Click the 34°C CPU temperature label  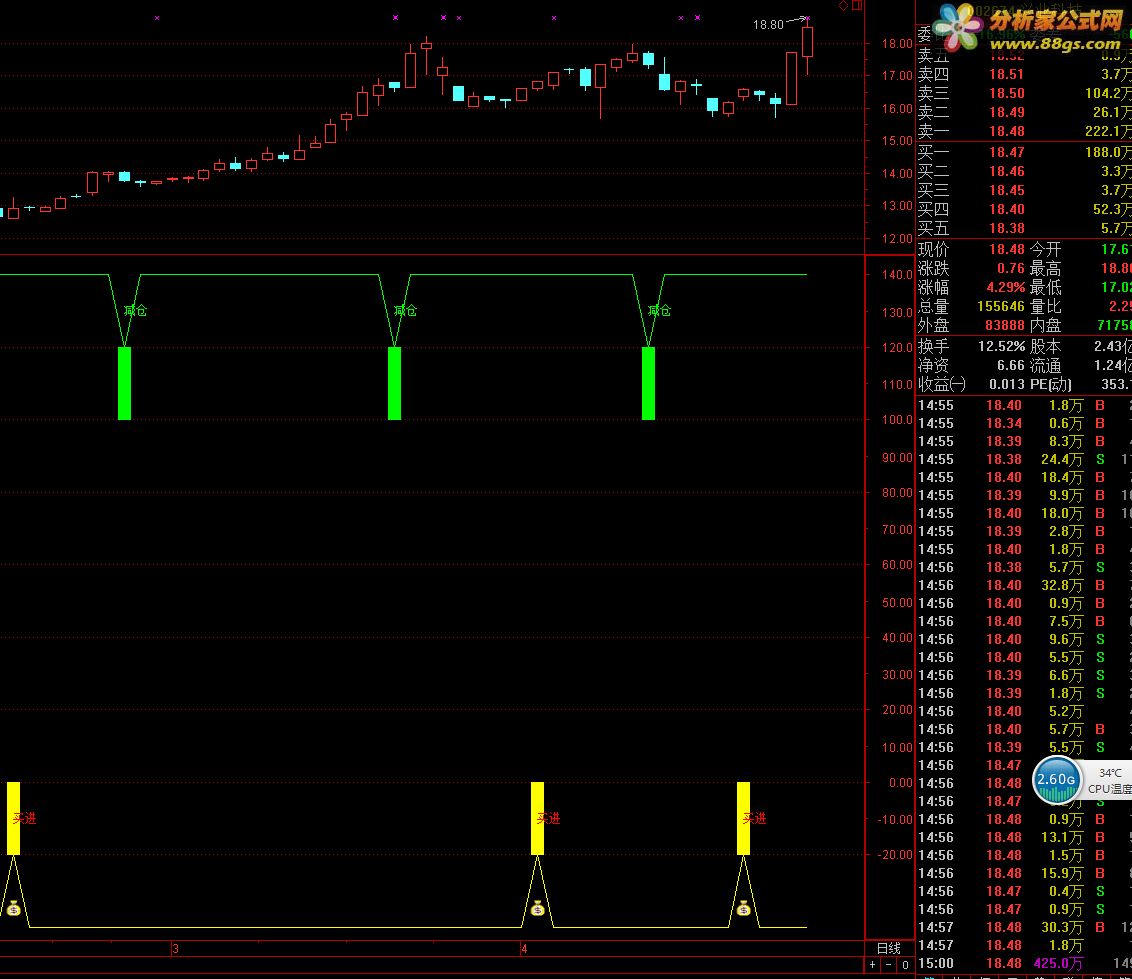[x=1110, y=773]
